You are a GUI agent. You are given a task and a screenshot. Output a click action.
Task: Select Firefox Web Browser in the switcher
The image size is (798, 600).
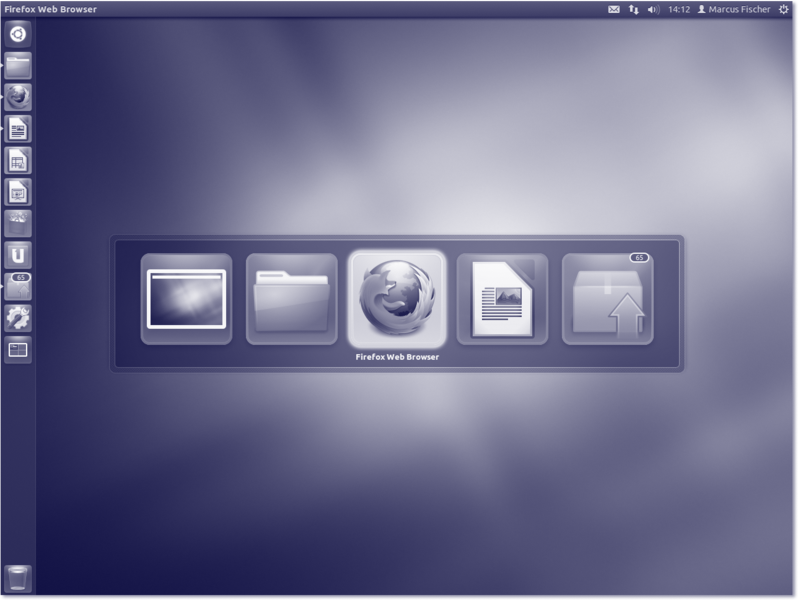point(397,297)
